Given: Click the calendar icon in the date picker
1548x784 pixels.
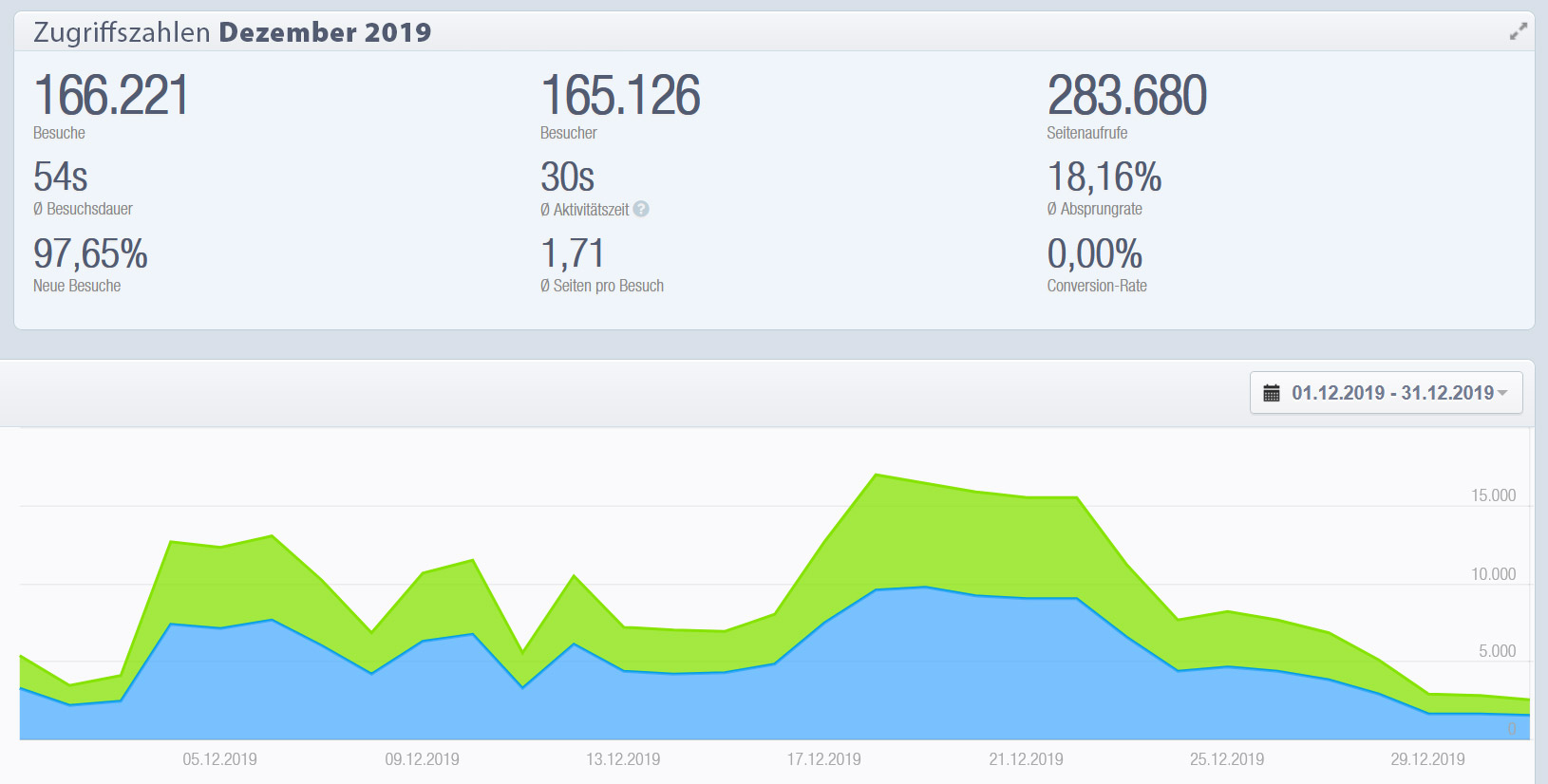Looking at the screenshot, I should coord(1272,393).
